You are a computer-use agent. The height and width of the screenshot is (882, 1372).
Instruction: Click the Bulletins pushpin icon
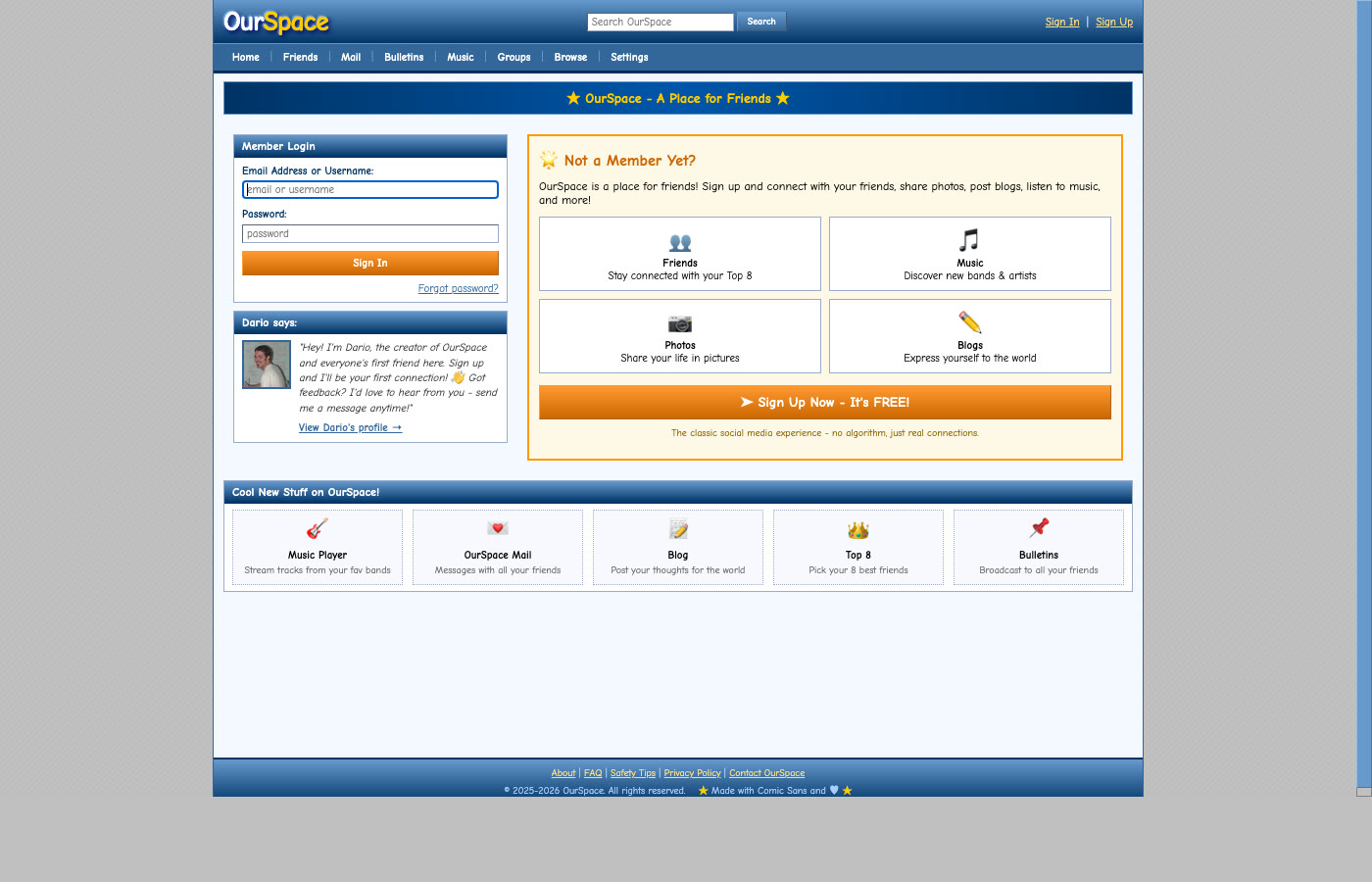[x=1039, y=529]
